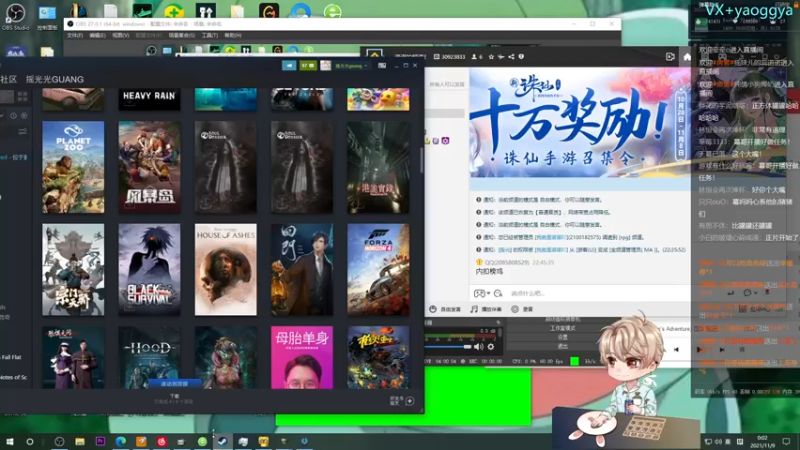This screenshot has width=800, height=450.
Task: Toggle recent activity clock filter in Steam
Action: [x=14, y=116]
